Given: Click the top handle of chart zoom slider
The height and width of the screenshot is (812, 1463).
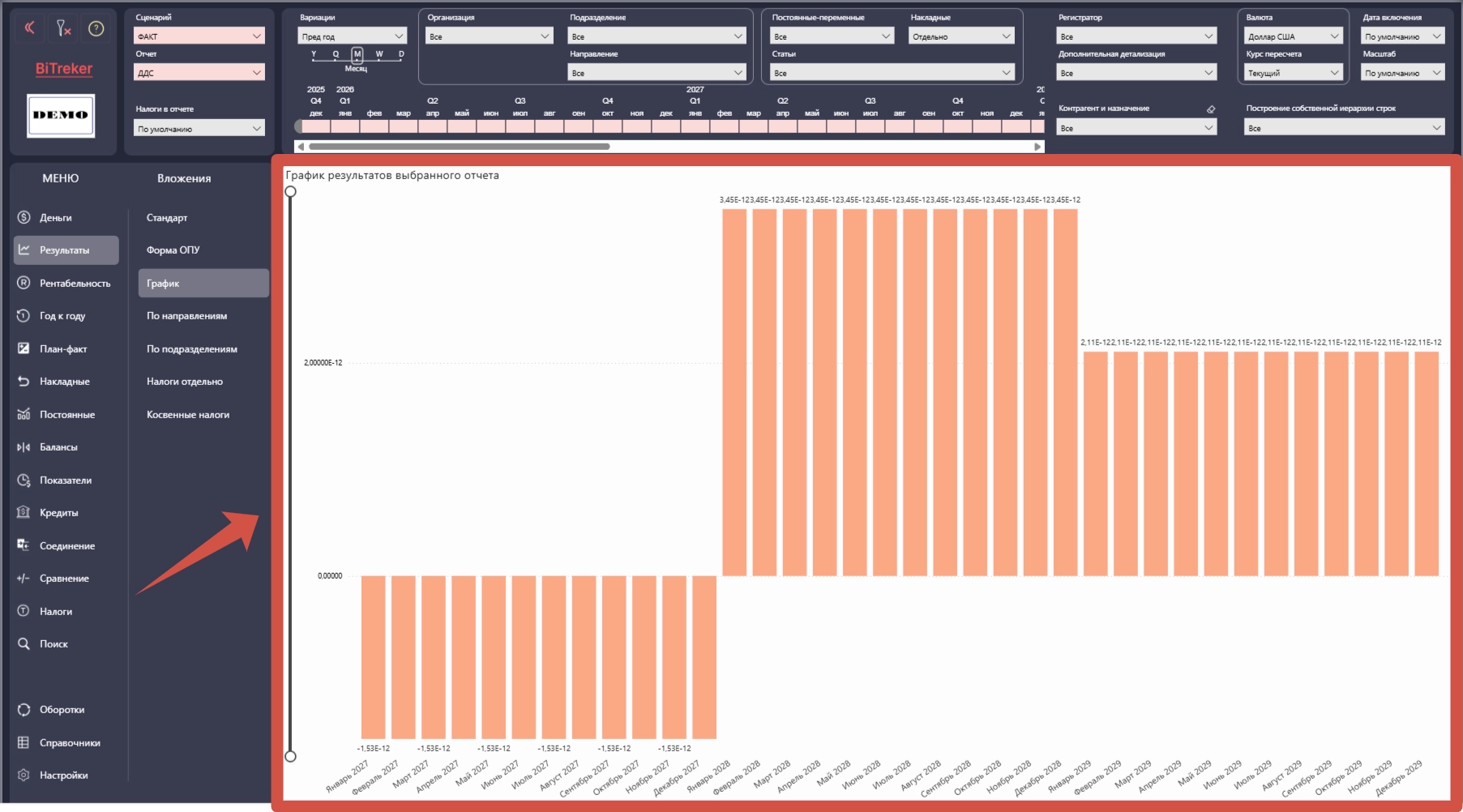Looking at the screenshot, I should tap(290, 191).
